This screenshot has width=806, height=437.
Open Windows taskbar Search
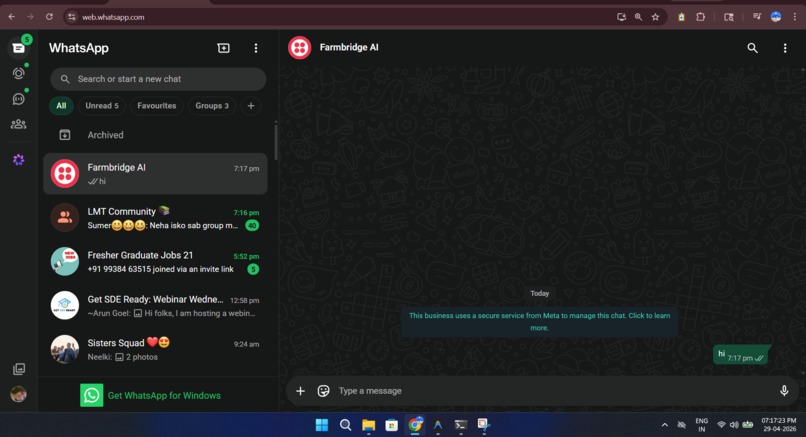coord(345,425)
